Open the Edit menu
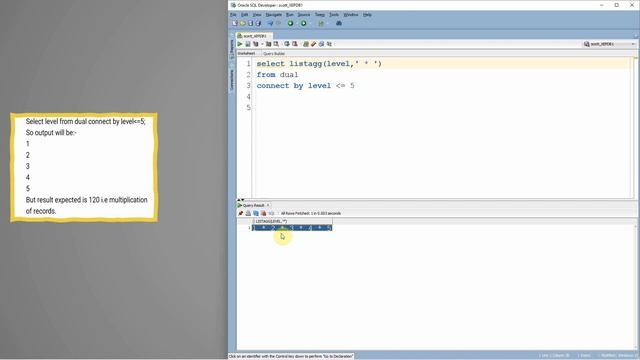The width and height of the screenshot is (640, 360). pos(244,15)
